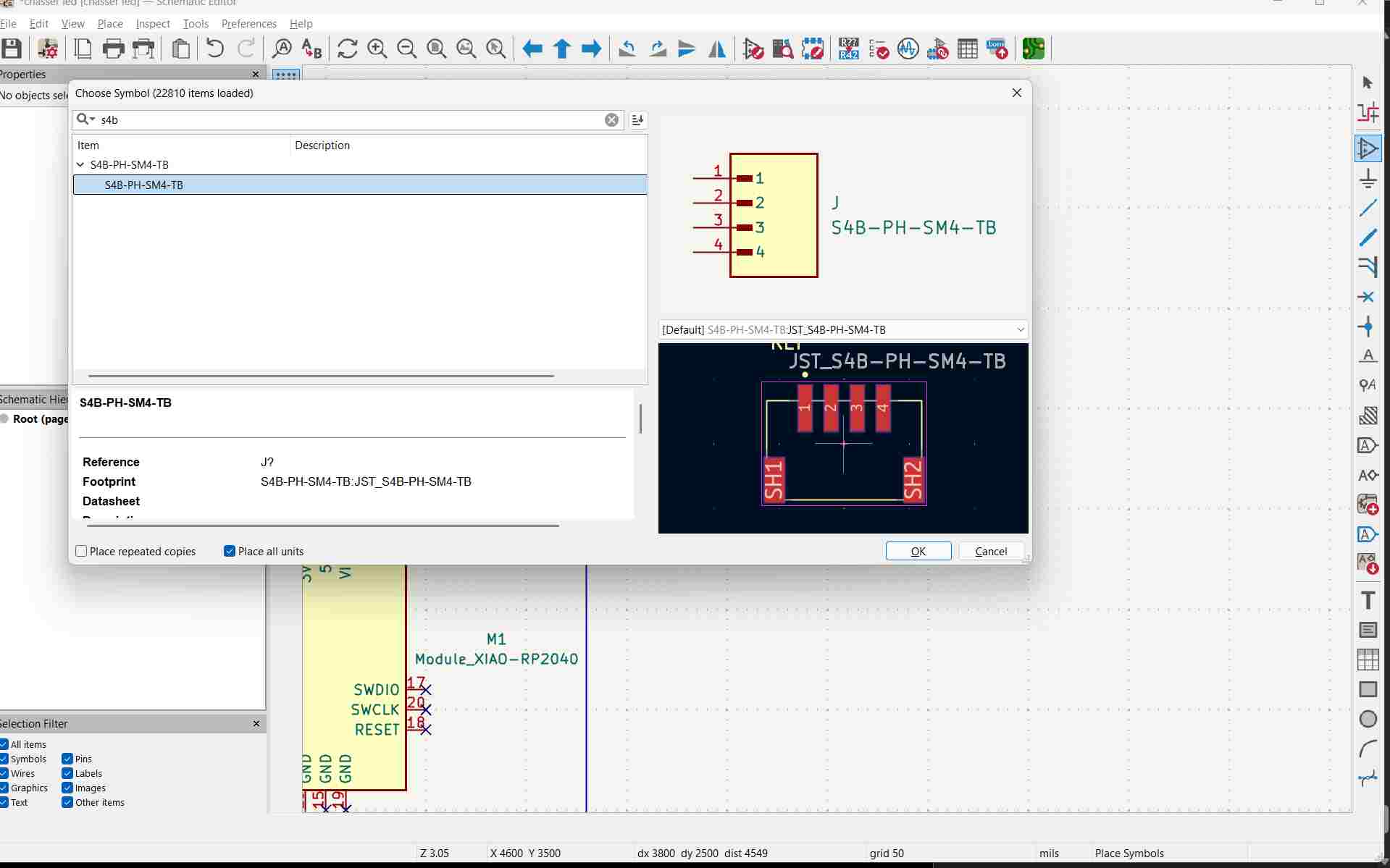Open the search options dropdown arrow

[93, 119]
